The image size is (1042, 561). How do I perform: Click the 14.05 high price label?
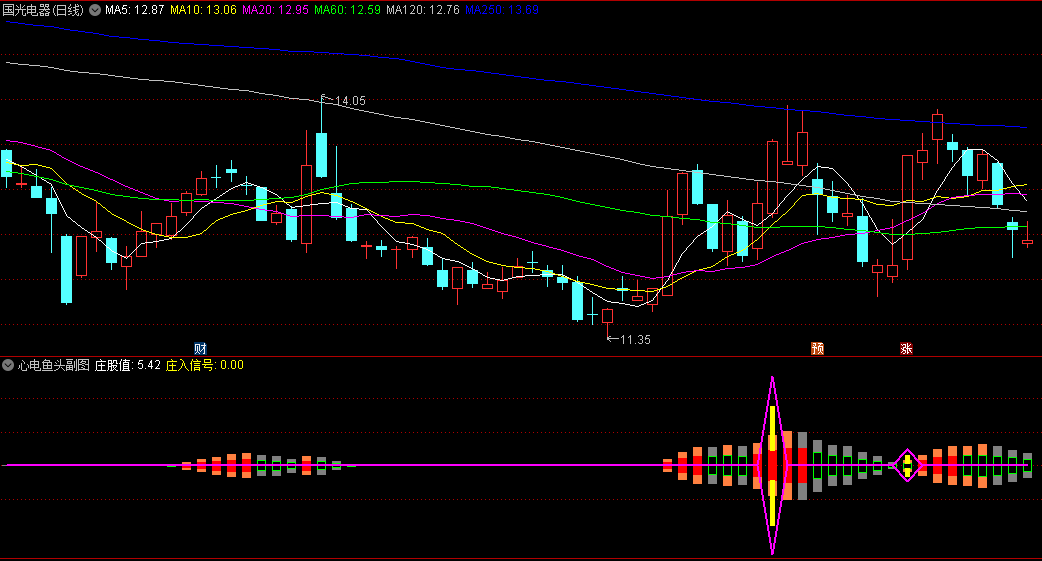[x=350, y=101]
